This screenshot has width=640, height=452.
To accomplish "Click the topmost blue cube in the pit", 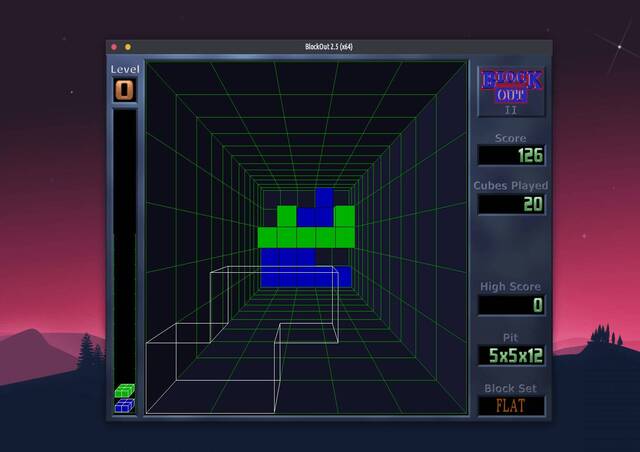I will pos(325,198).
